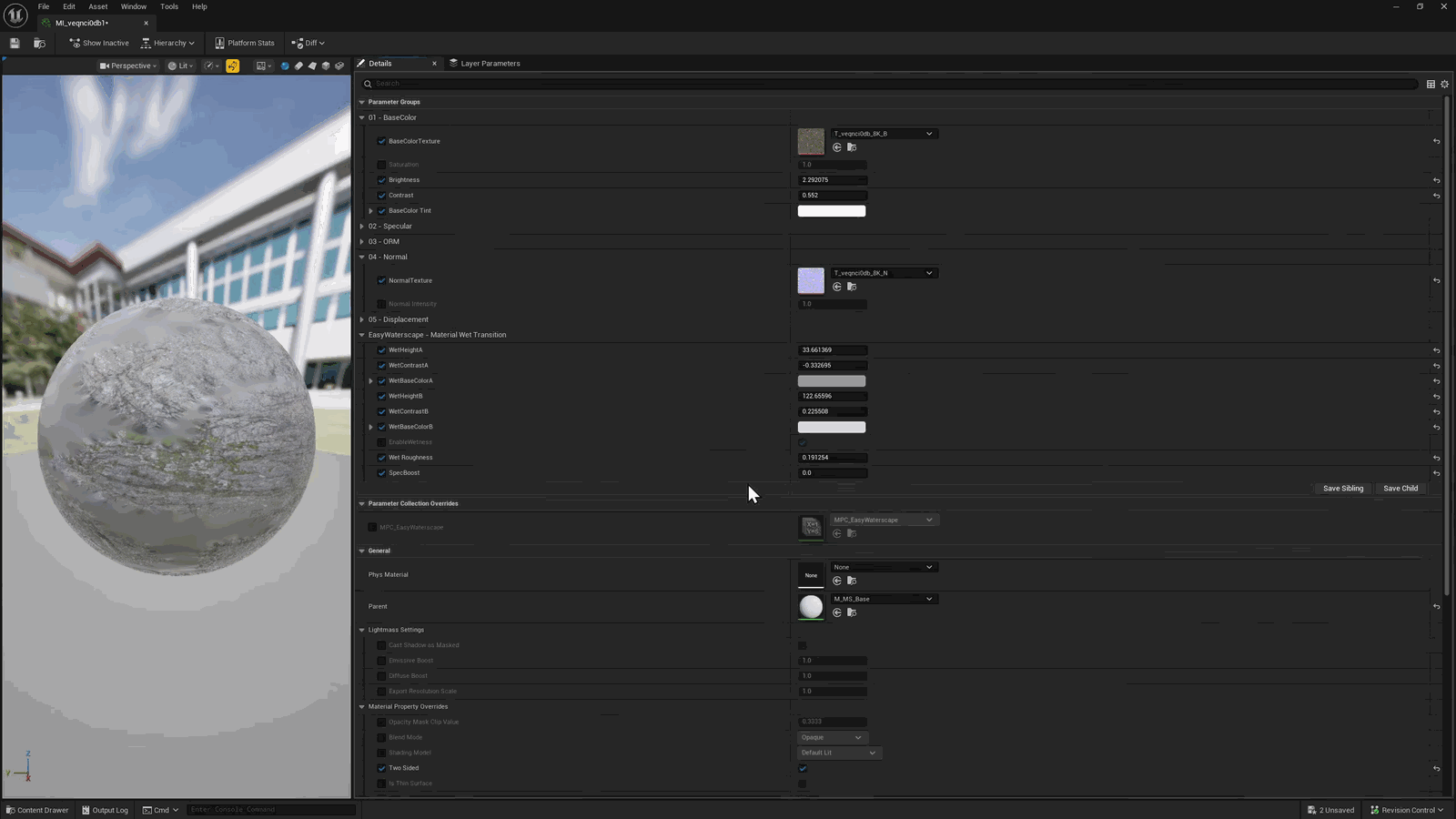
Task: Disable the Brightness parameter override
Action: coord(381,180)
